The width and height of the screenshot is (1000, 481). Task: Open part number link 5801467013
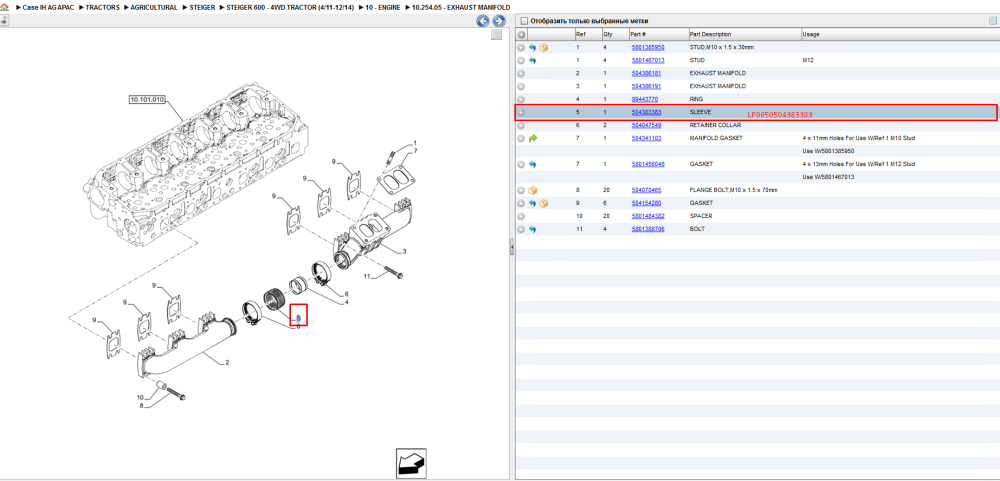coord(647,61)
